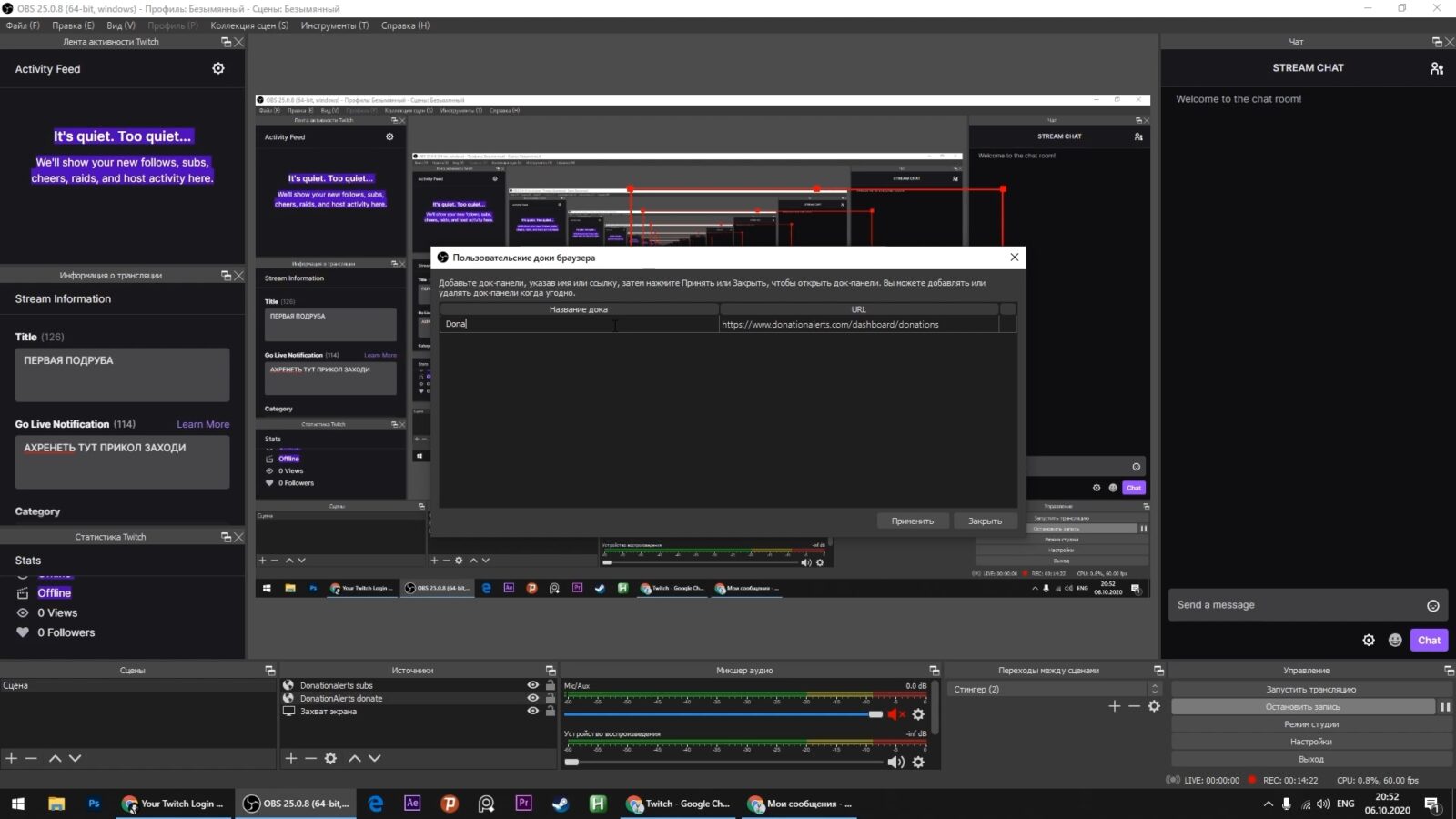Unmute the Mic/Aux channel
Screen dimensions: 1456x819
(x=896, y=714)
